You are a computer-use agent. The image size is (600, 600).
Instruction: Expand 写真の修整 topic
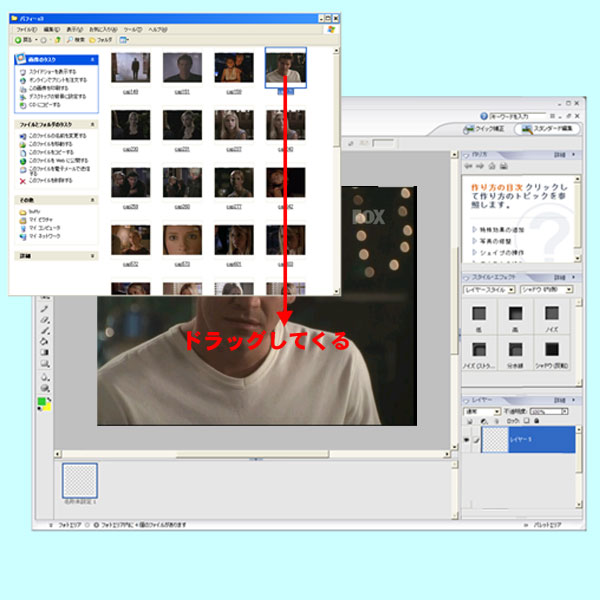point(492,241)
